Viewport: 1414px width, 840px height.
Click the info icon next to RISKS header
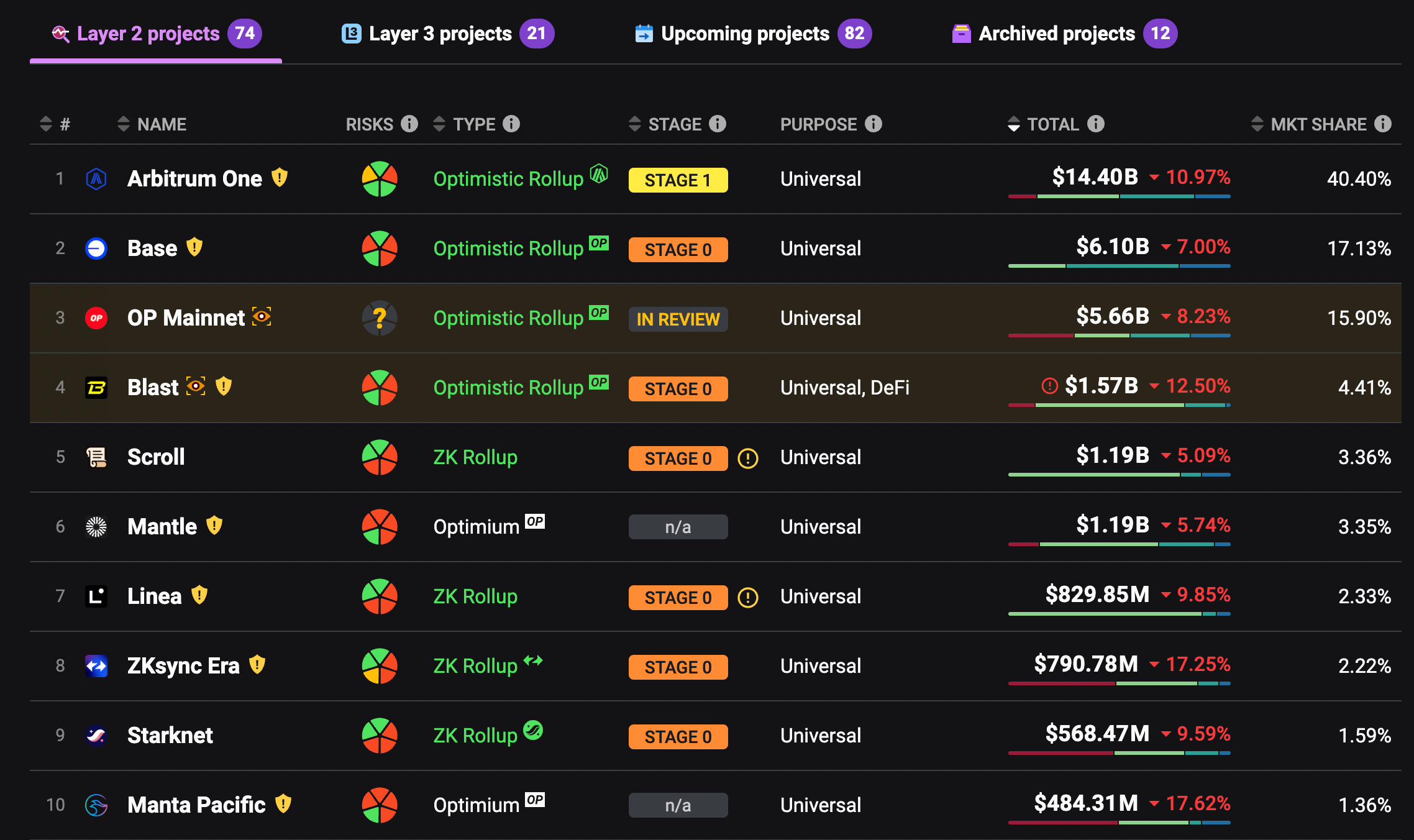pos(409,124)
